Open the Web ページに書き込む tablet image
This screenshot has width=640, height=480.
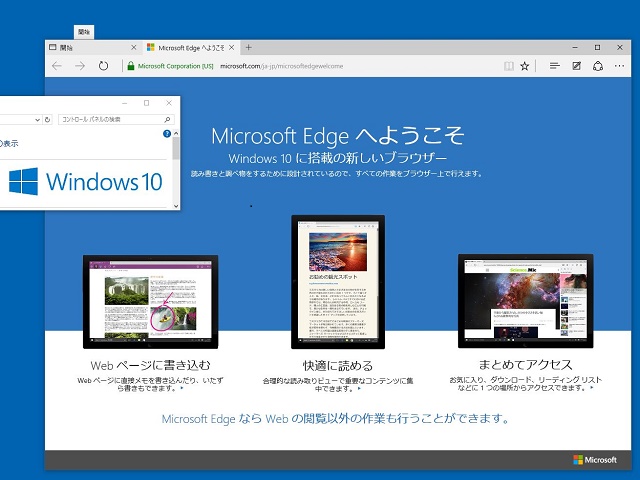tap(151, 302)
